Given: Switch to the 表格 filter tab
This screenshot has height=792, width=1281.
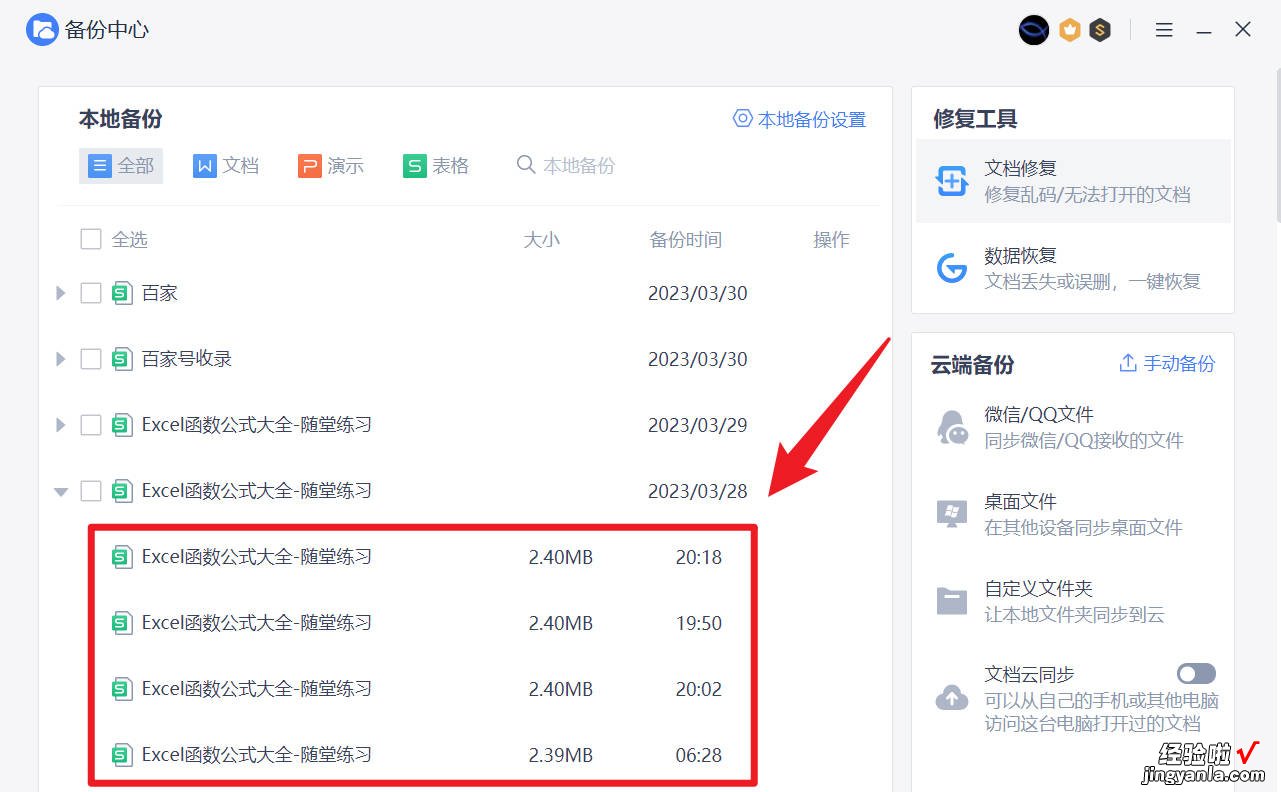Looking at the screenshot, I should (x=436, y=166).
